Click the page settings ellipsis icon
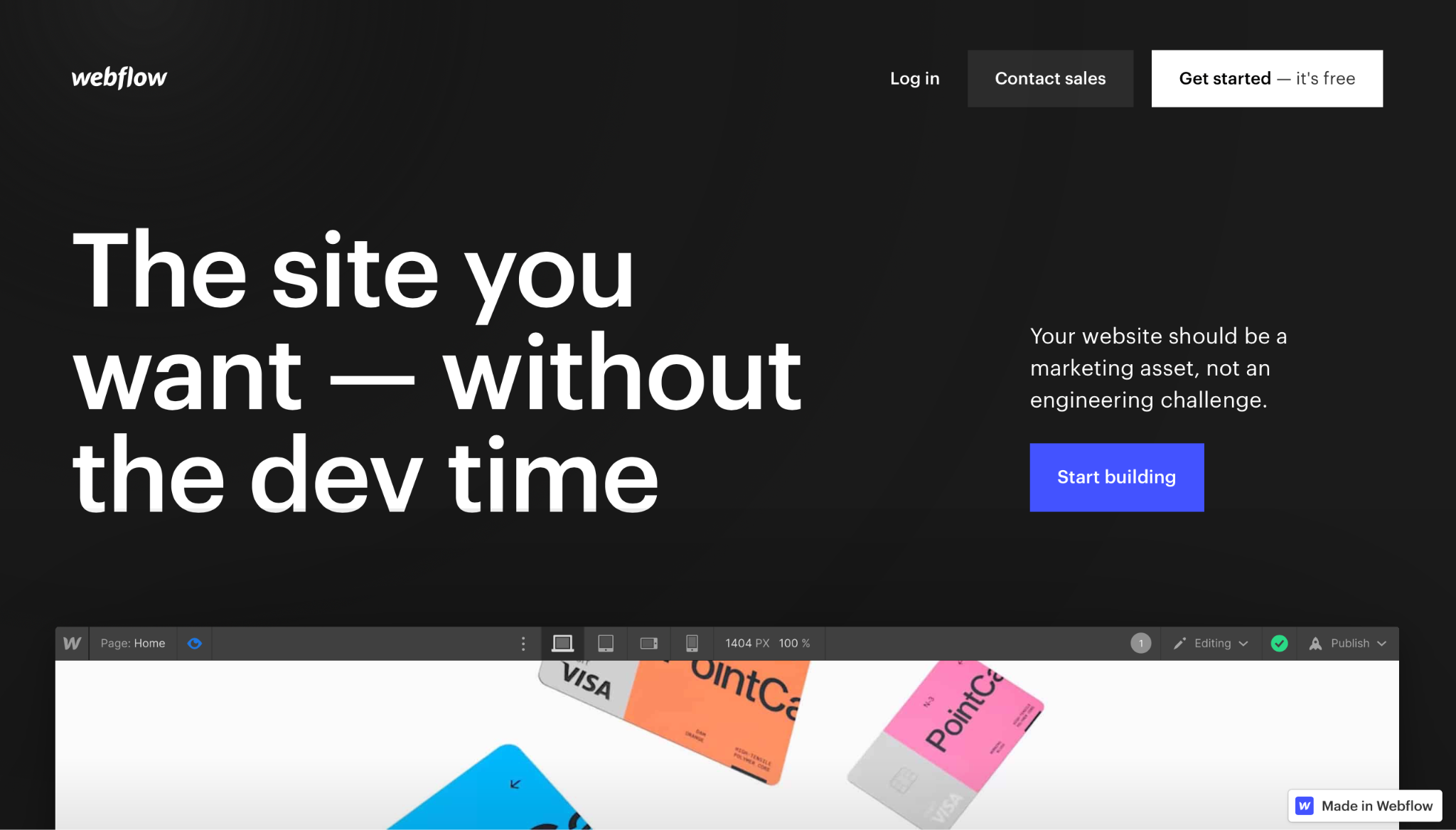1456x830 pixels. (x=523, y=643)
